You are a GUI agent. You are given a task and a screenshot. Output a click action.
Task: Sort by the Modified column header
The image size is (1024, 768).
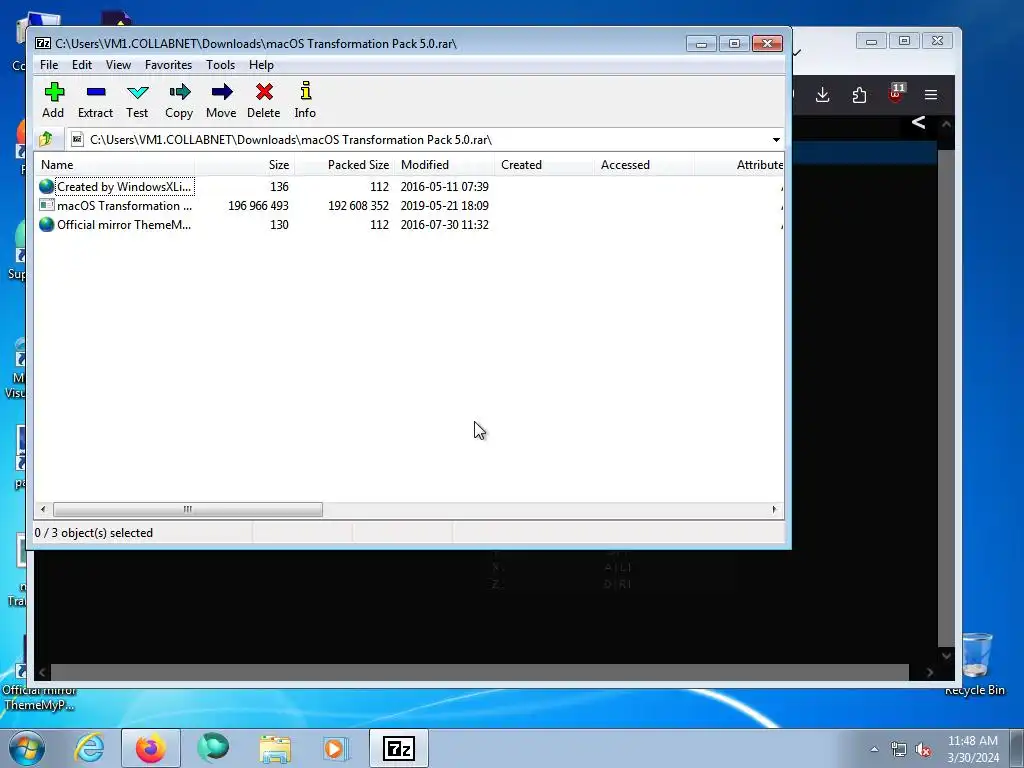pyautogui.click(x=444, y=165)
